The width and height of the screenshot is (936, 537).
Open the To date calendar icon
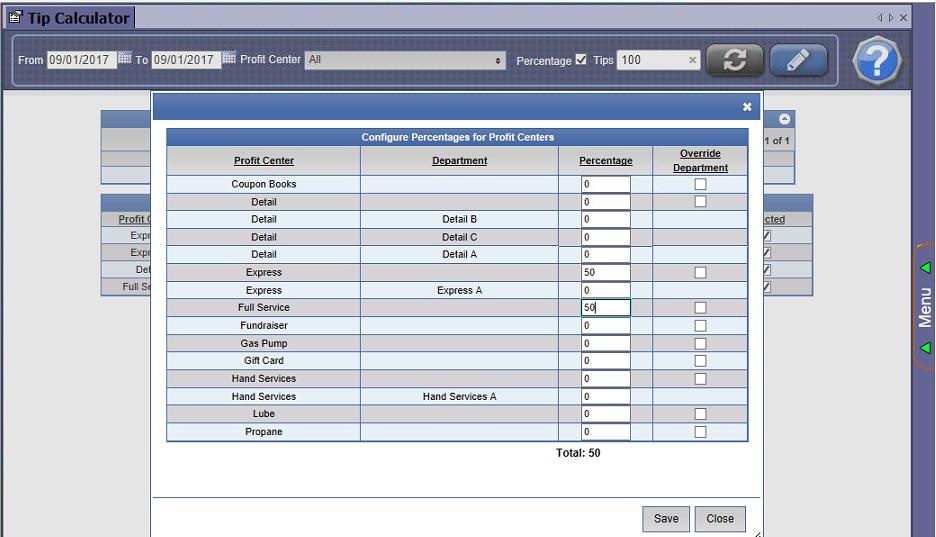[229, 59]
